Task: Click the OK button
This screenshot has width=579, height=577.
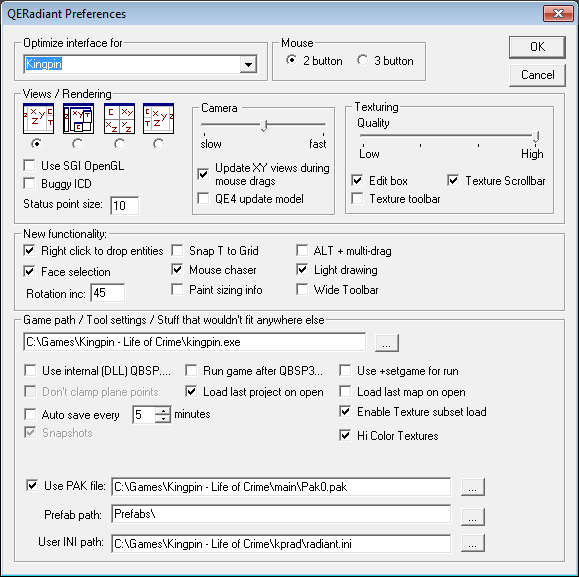Action: 537,47
